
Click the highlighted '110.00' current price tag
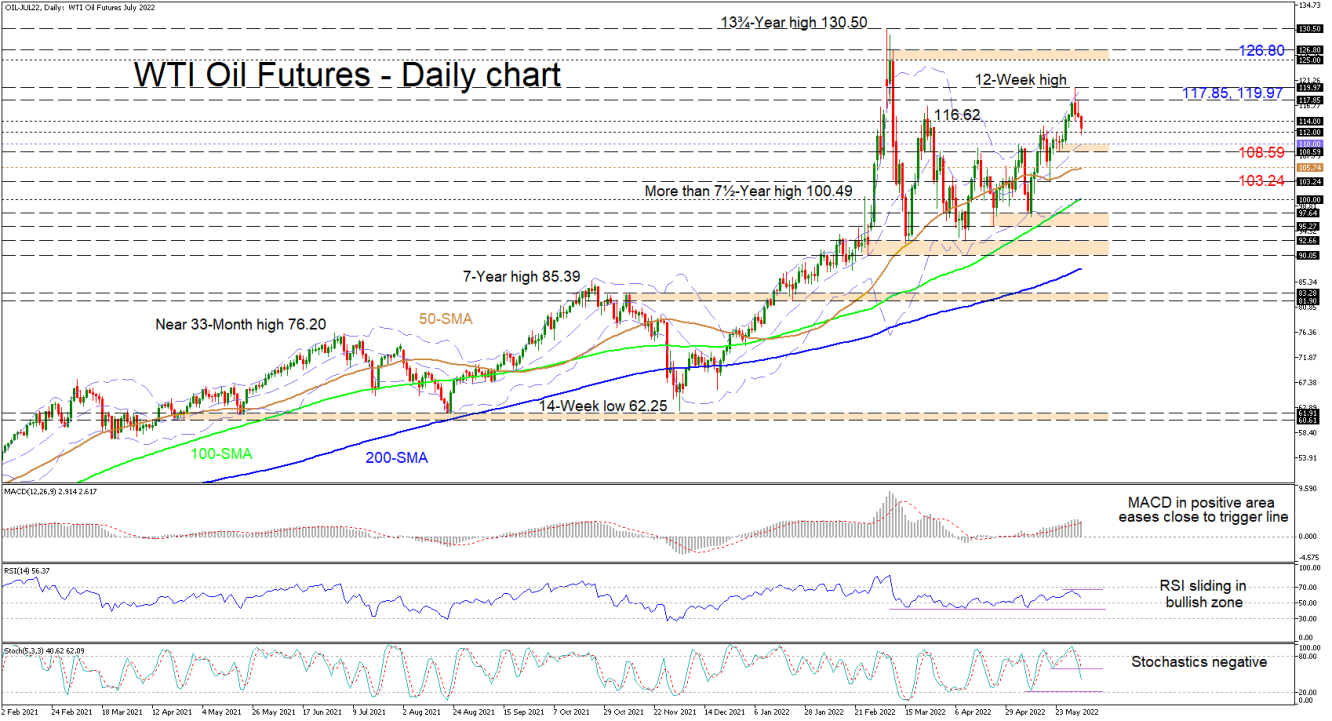[x=1309, y=144]
